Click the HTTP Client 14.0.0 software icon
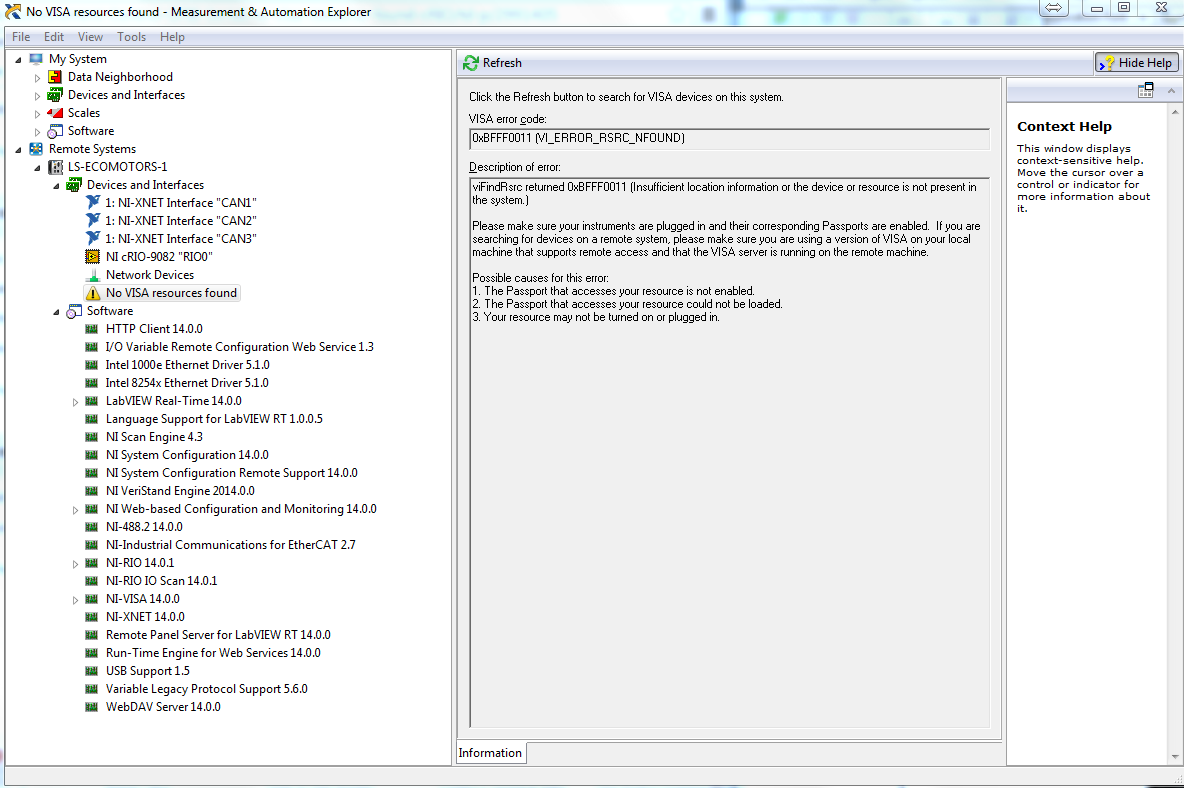The image size is (1184, 788). [91, 328]
